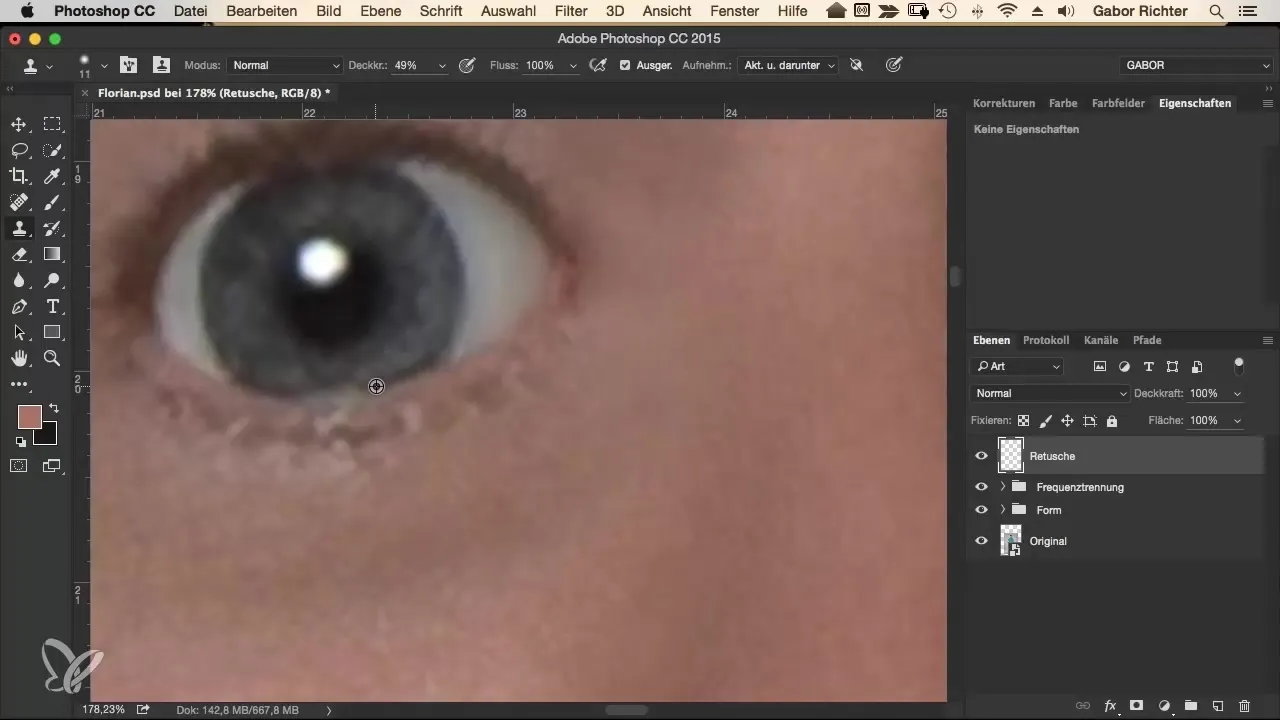Swap foreground and background colors
Screen dimensions: 1280x720
tap(53, 408)
